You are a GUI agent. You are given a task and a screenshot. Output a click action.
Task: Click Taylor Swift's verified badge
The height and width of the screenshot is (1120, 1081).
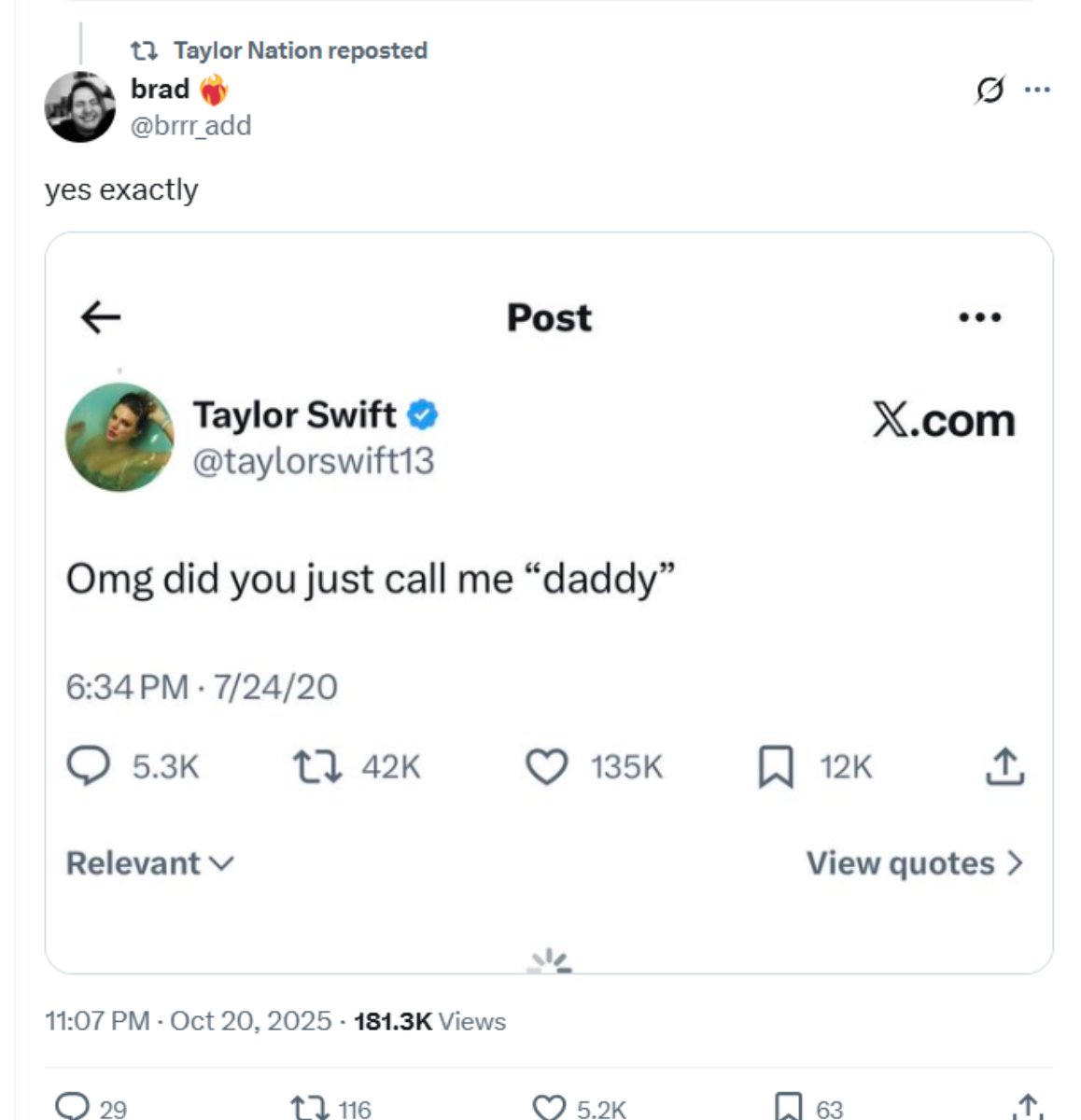tap(422, 413)
